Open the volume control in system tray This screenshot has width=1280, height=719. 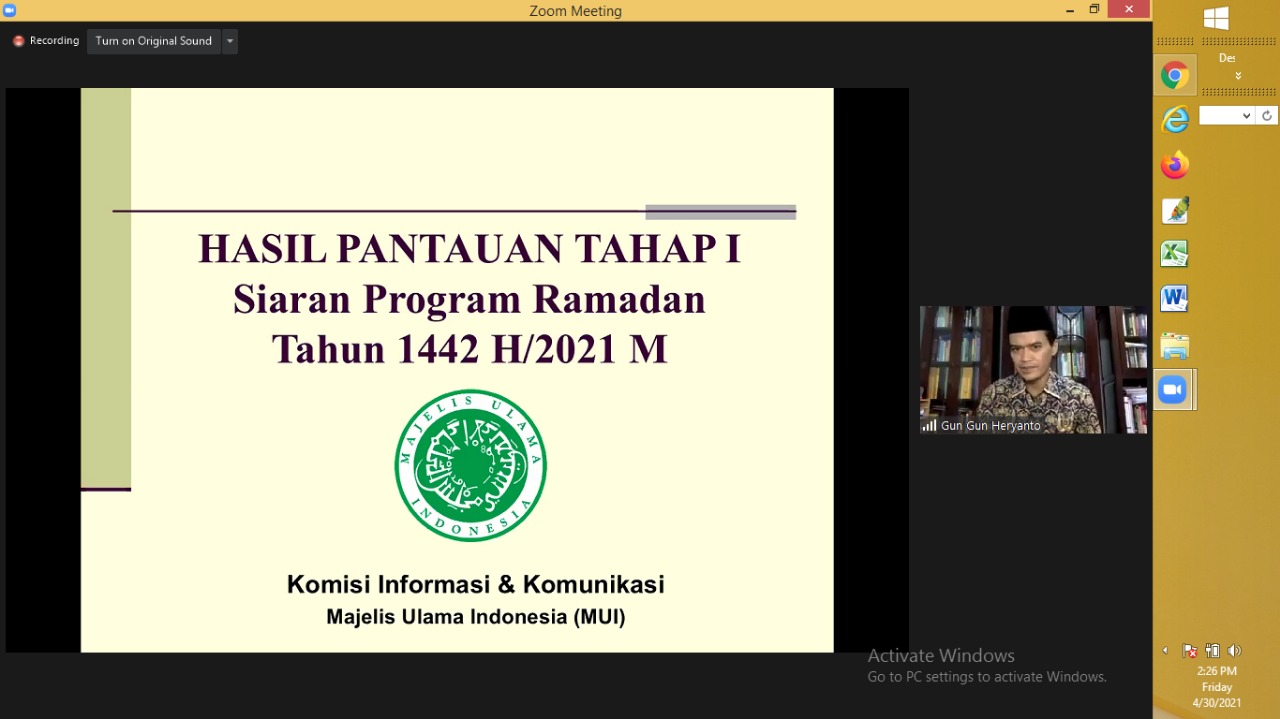click(x=1234, y=651)
